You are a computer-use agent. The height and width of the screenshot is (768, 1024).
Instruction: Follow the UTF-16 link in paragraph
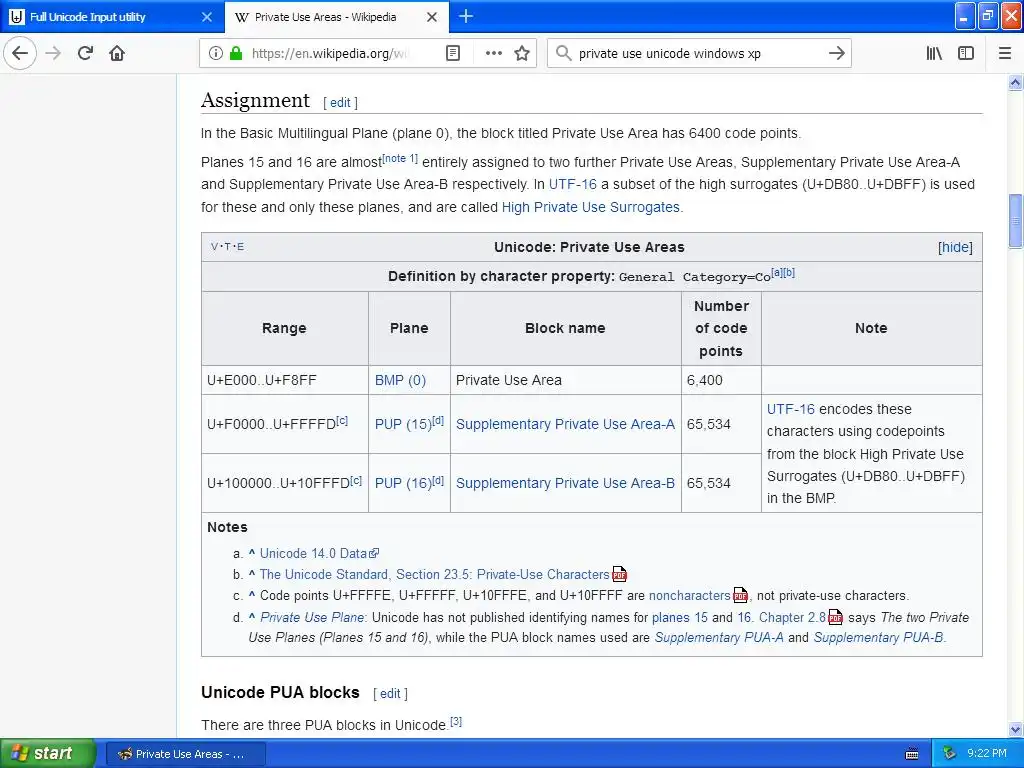coord(573,184)
